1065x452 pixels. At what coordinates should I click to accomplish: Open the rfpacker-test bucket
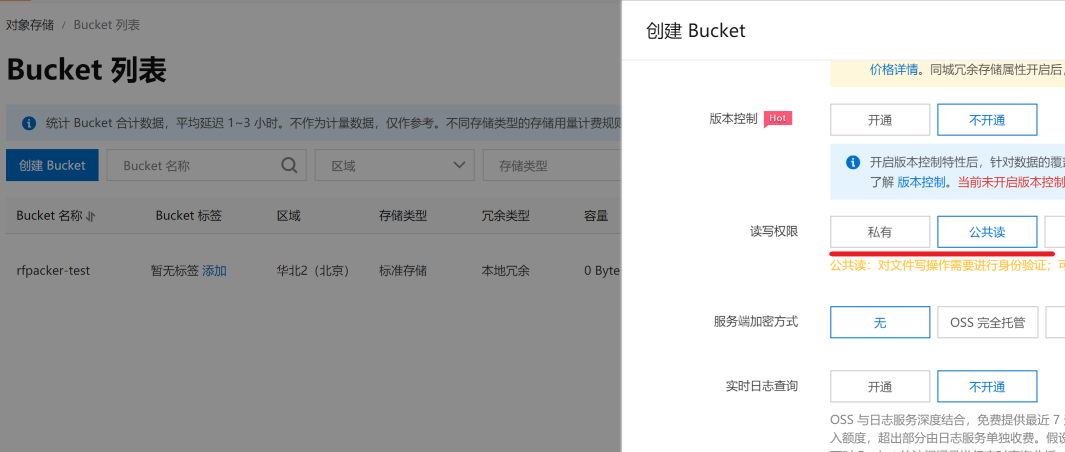(53, 270)
